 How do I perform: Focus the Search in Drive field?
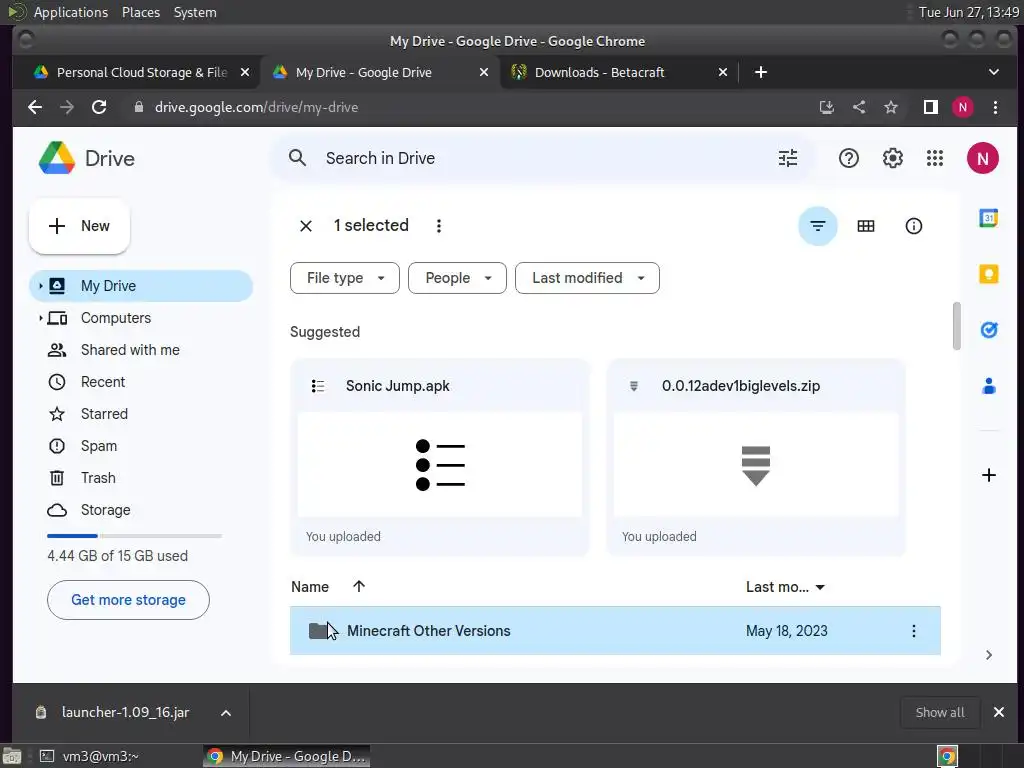tap(543, 158)
